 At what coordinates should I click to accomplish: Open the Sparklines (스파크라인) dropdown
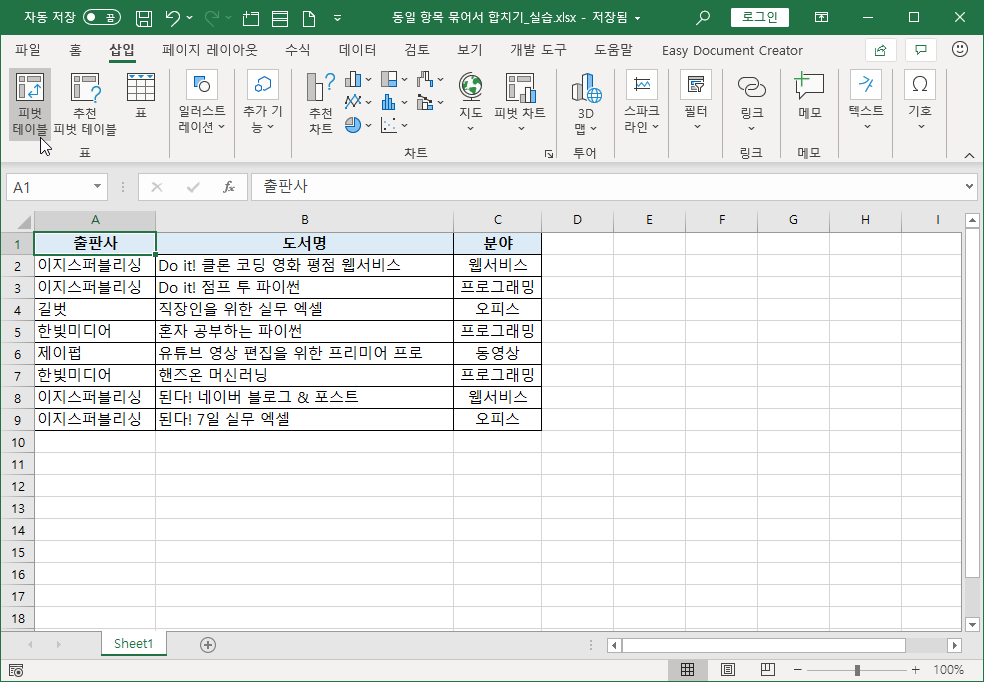(641, 104)
